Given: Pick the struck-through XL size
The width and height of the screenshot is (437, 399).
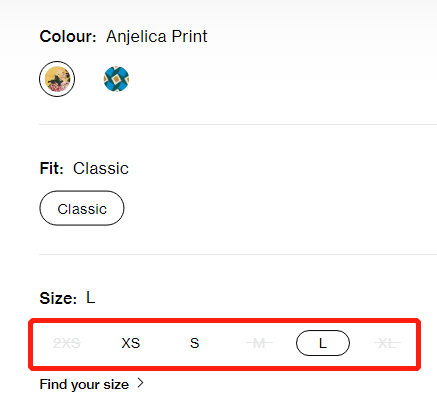Looking at the screenshot, I should pyautogui.click(x=387, y=343).
